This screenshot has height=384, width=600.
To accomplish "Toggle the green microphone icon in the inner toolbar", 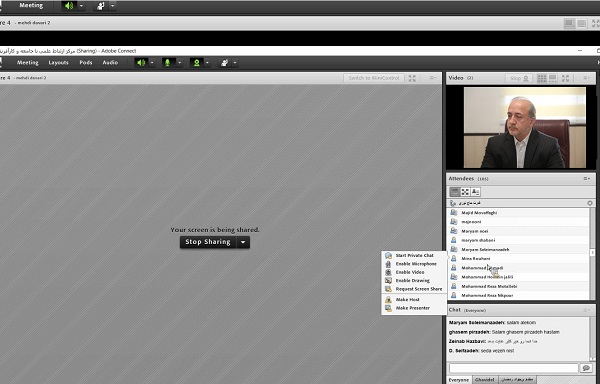I will (x=168, y=63).
